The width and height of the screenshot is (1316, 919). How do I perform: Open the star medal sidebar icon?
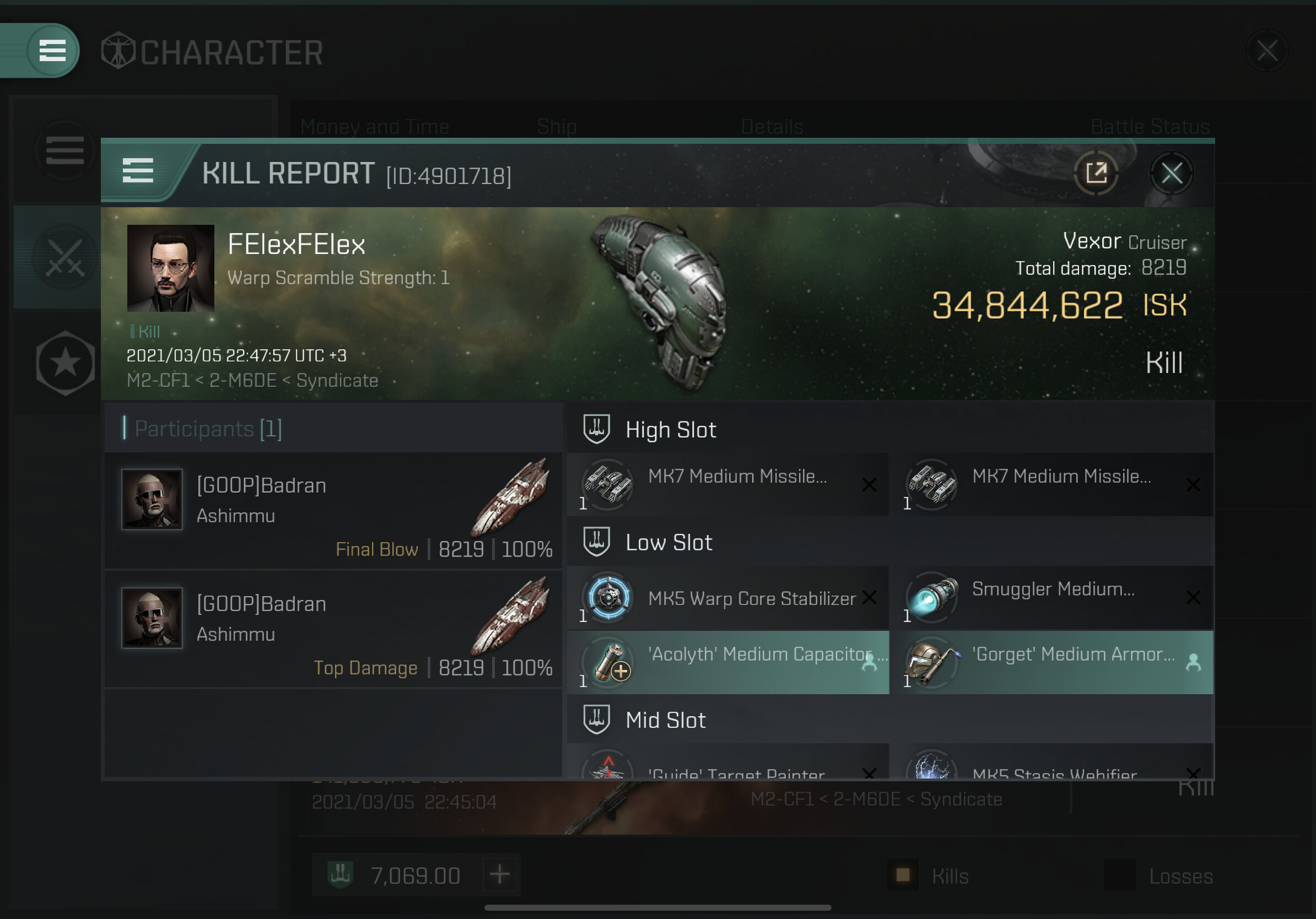pos(65,363)
